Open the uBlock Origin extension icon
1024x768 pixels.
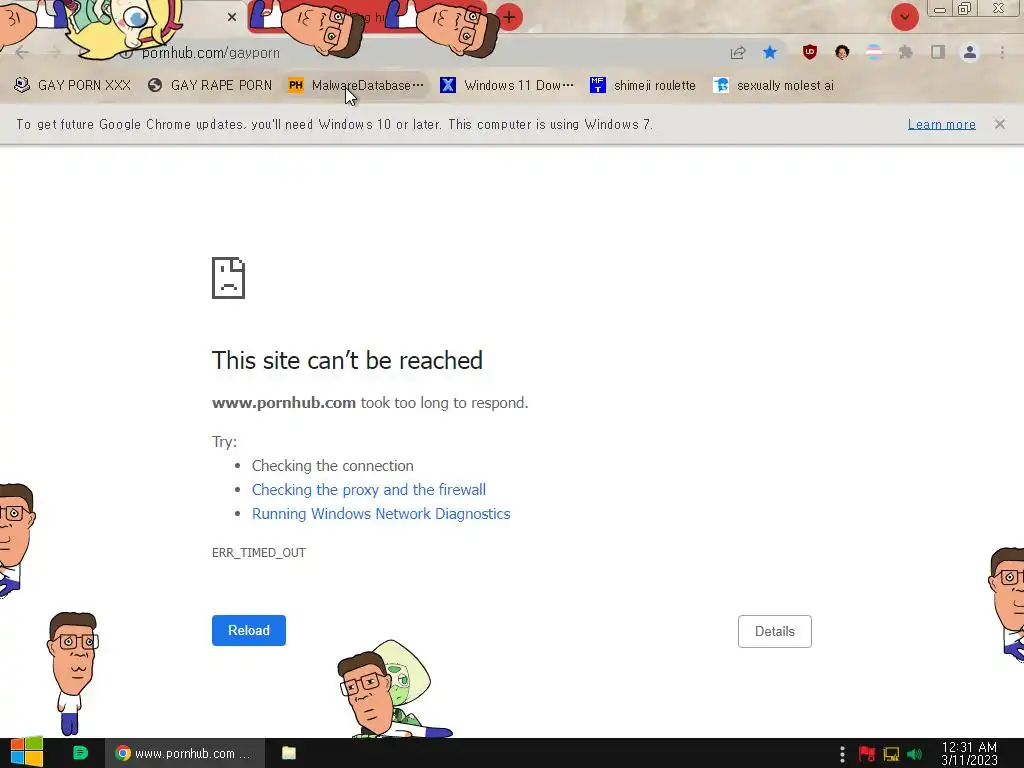(x=810, y=52)
